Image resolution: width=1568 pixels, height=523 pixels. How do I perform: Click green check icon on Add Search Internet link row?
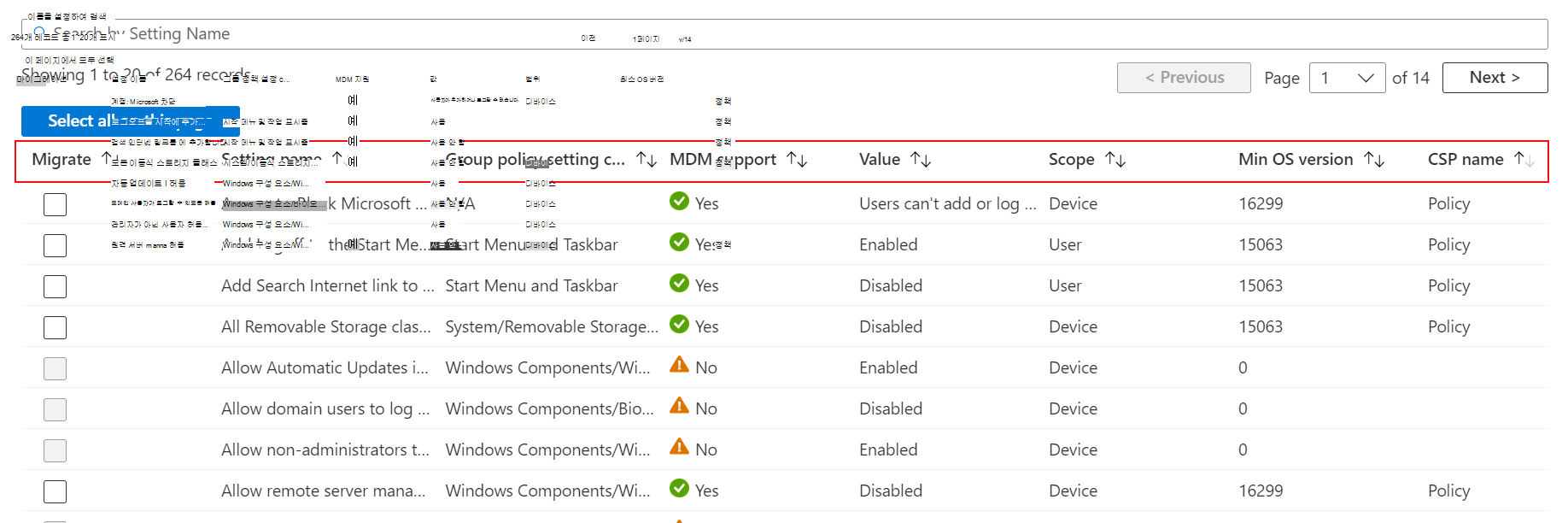[x=679, y=283]
